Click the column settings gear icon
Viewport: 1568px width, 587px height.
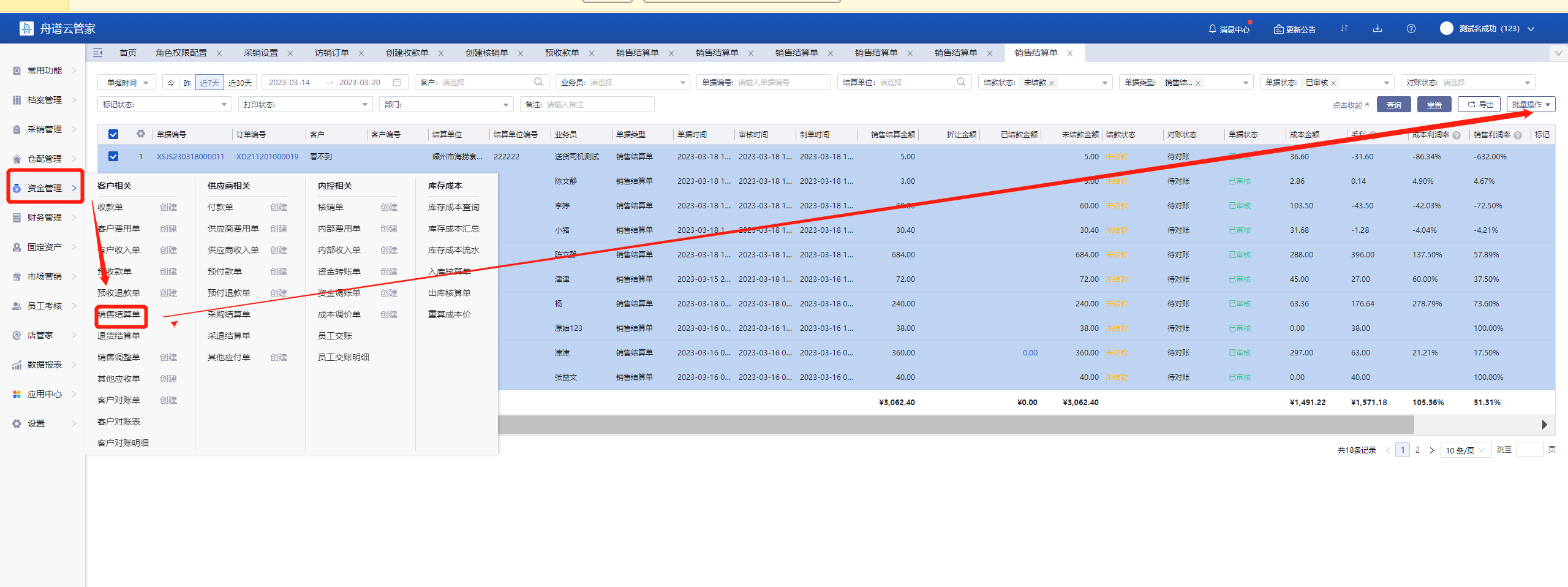pos(141,134)
